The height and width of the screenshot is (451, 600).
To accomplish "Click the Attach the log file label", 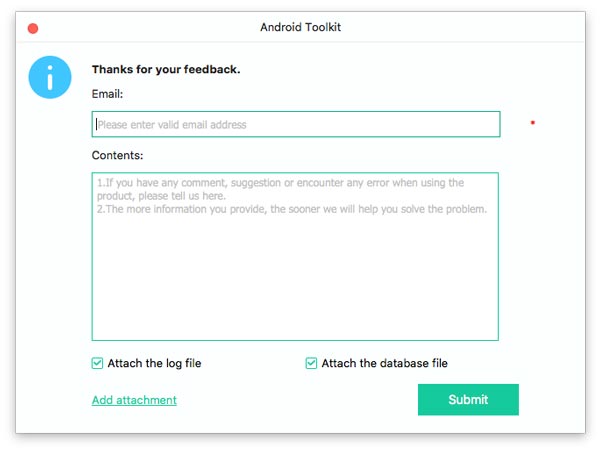I will 154,363.
